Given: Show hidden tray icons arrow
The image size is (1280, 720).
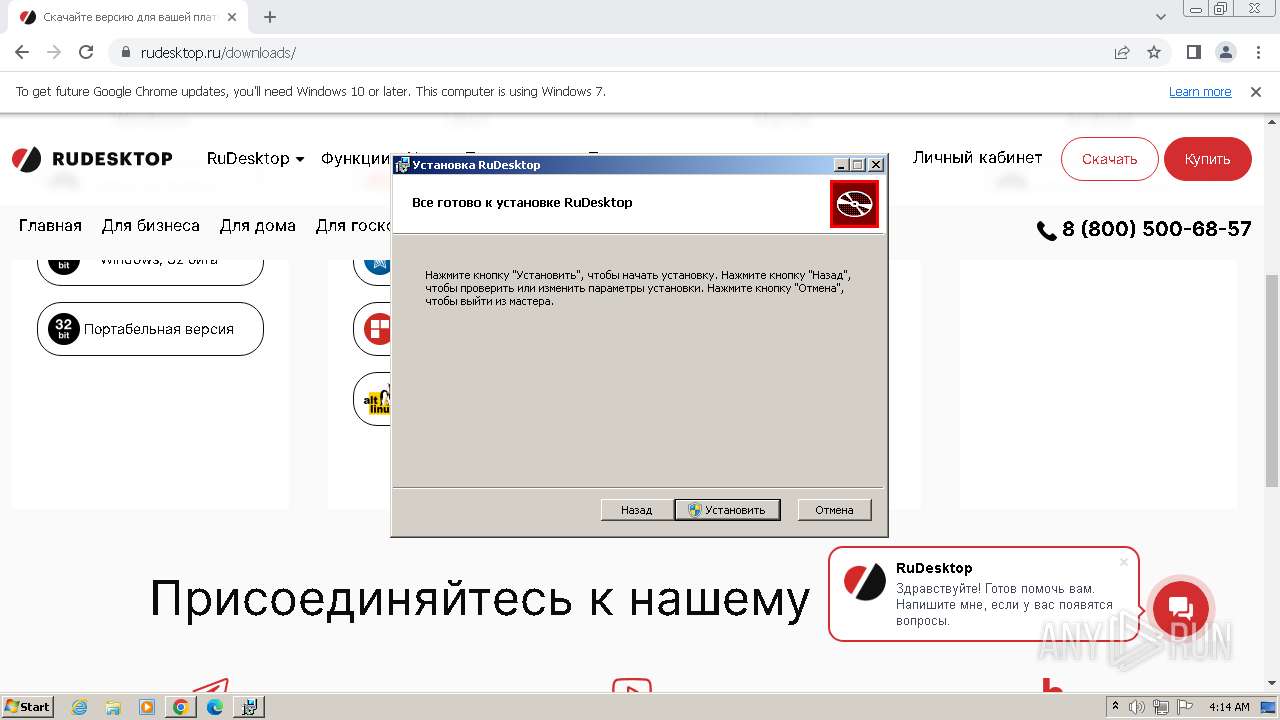Looking at the screenshot, I should tap(1116, 707).
